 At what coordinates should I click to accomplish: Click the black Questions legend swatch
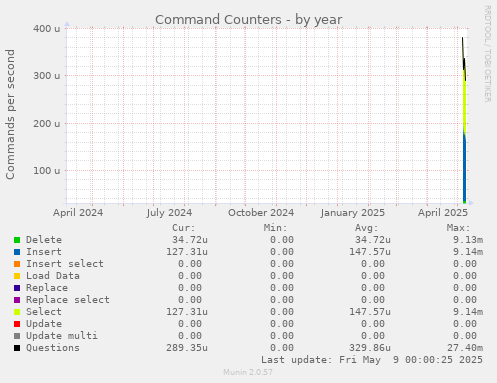(17, 348)
